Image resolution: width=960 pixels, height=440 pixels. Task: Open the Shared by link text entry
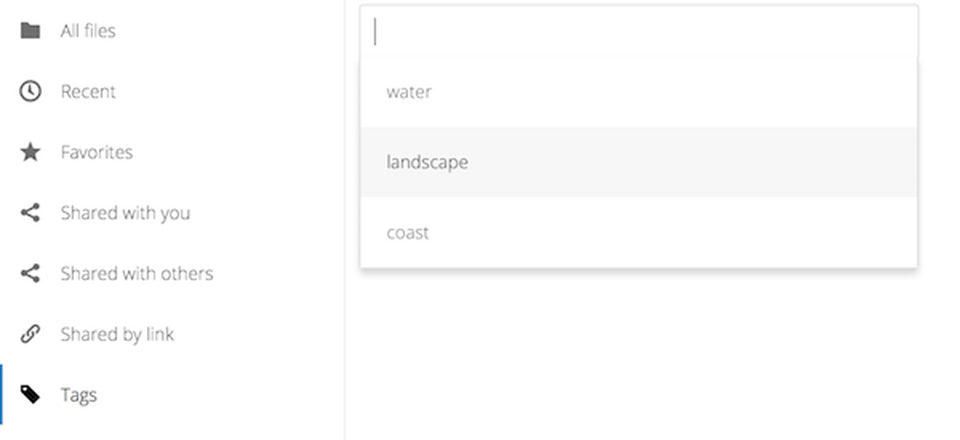tap(118, 334)
